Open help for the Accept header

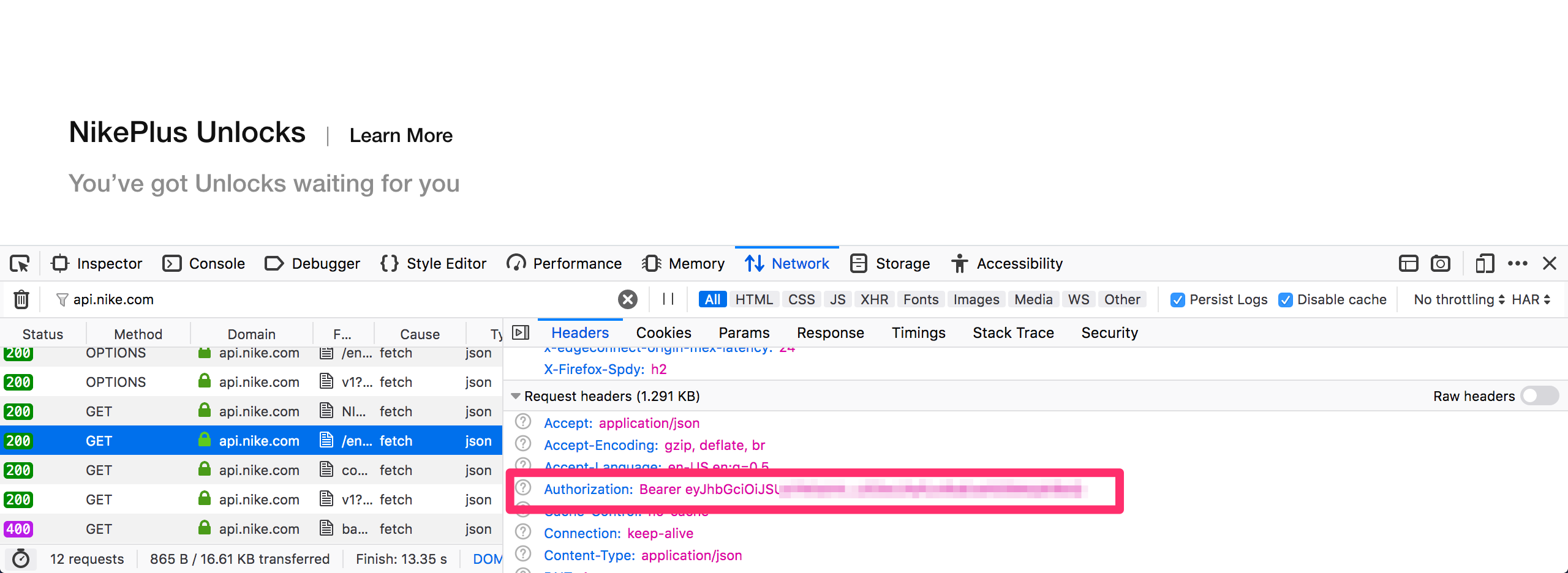tap(523, 422)
